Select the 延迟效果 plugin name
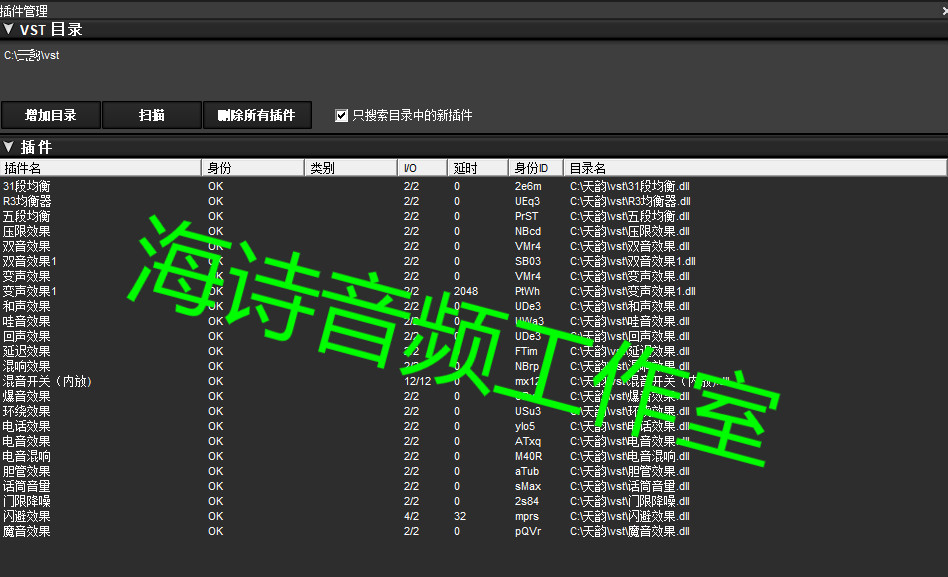 (27, 351)
